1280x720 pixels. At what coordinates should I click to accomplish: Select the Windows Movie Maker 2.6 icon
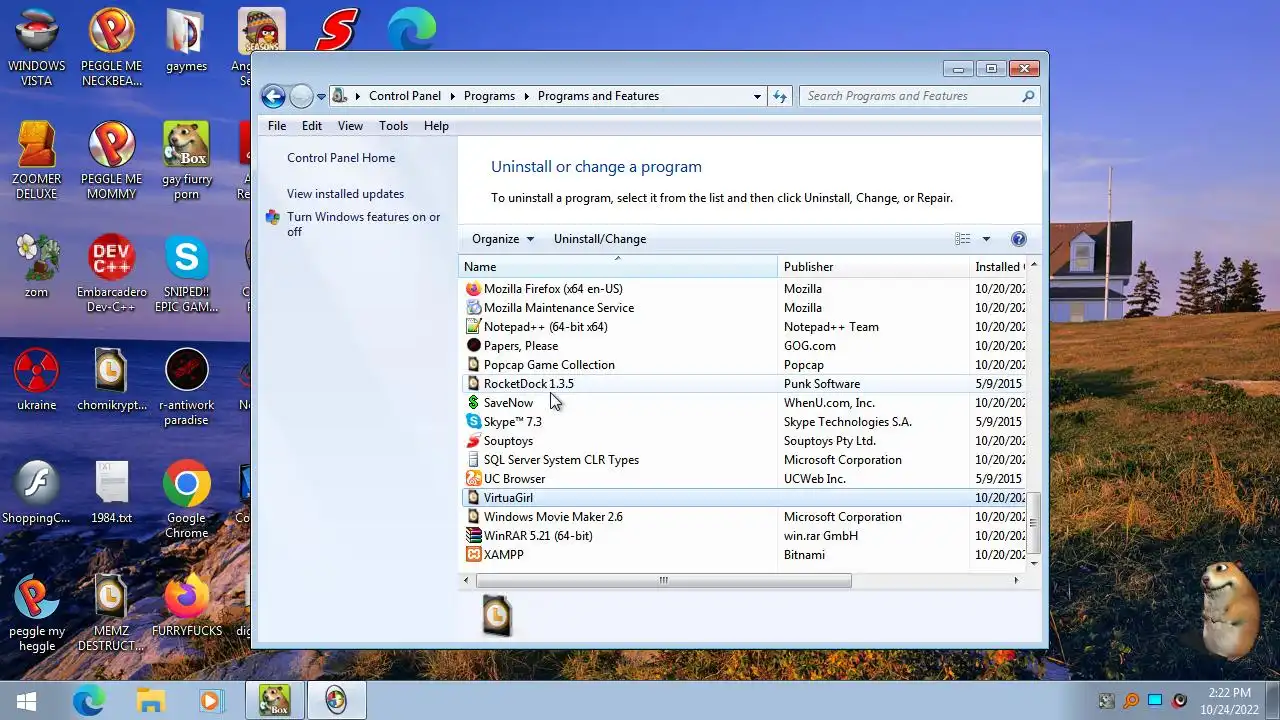pyautogui.click(x=474, y=517)
